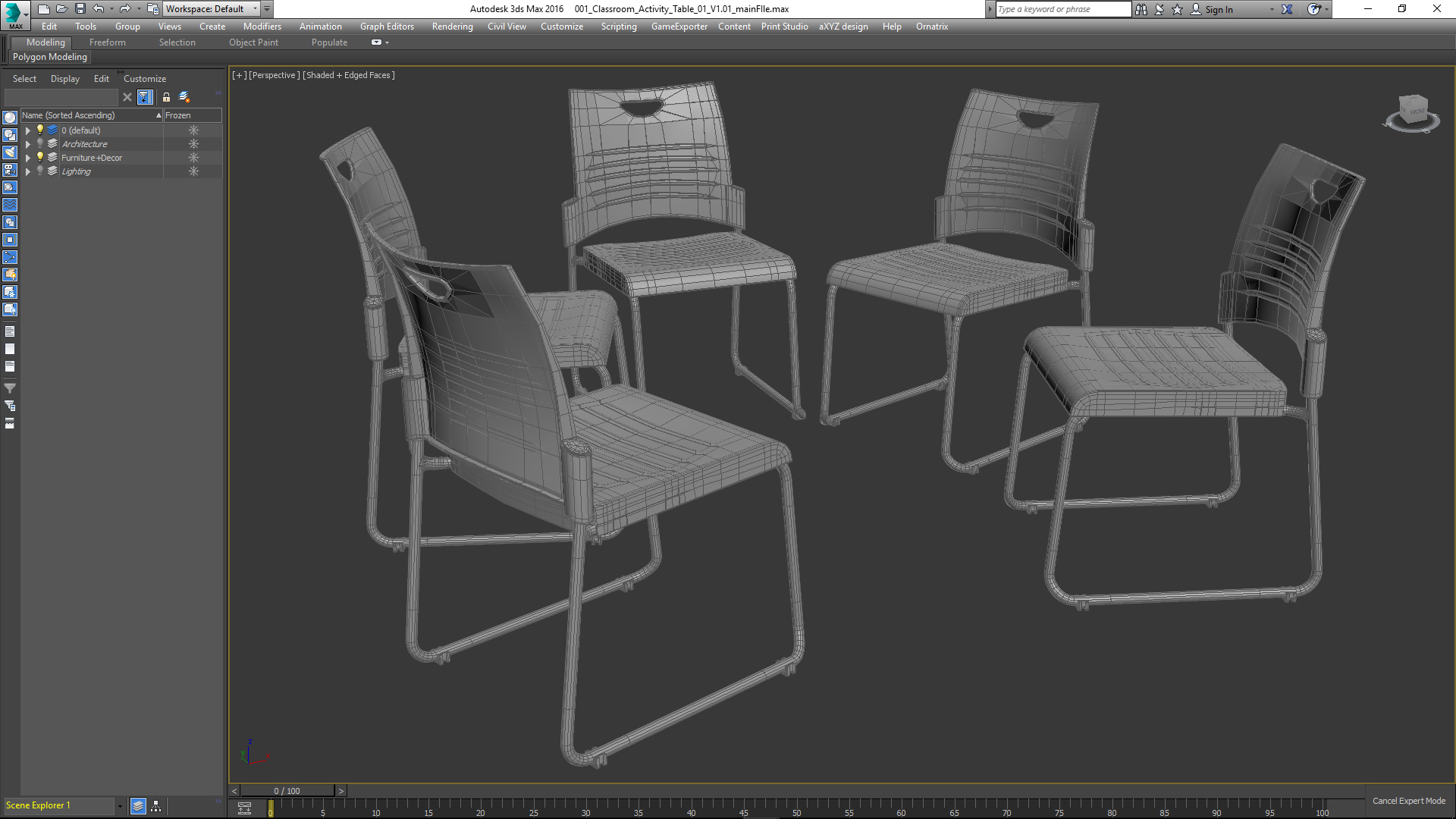Open the Modifiers menu

click(x=261, y=26)
